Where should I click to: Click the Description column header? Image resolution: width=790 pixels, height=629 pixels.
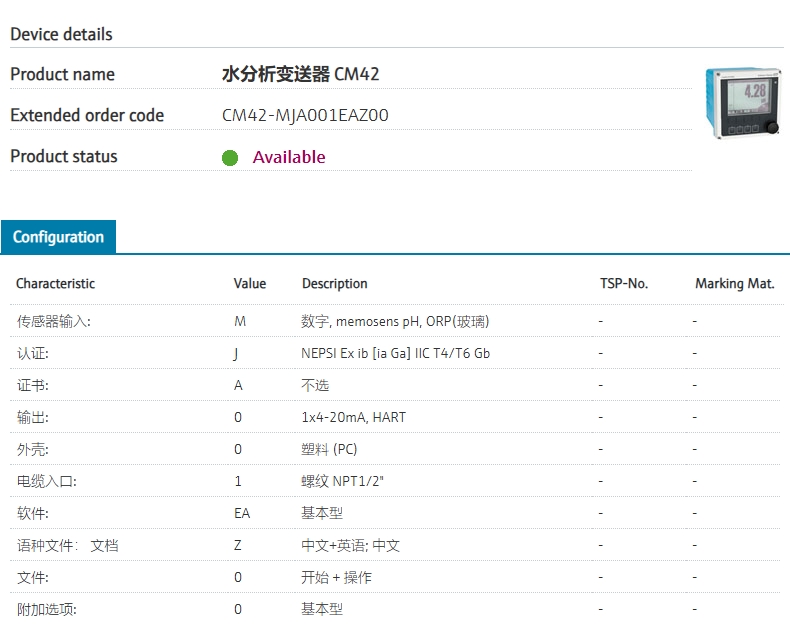point(335,283)
